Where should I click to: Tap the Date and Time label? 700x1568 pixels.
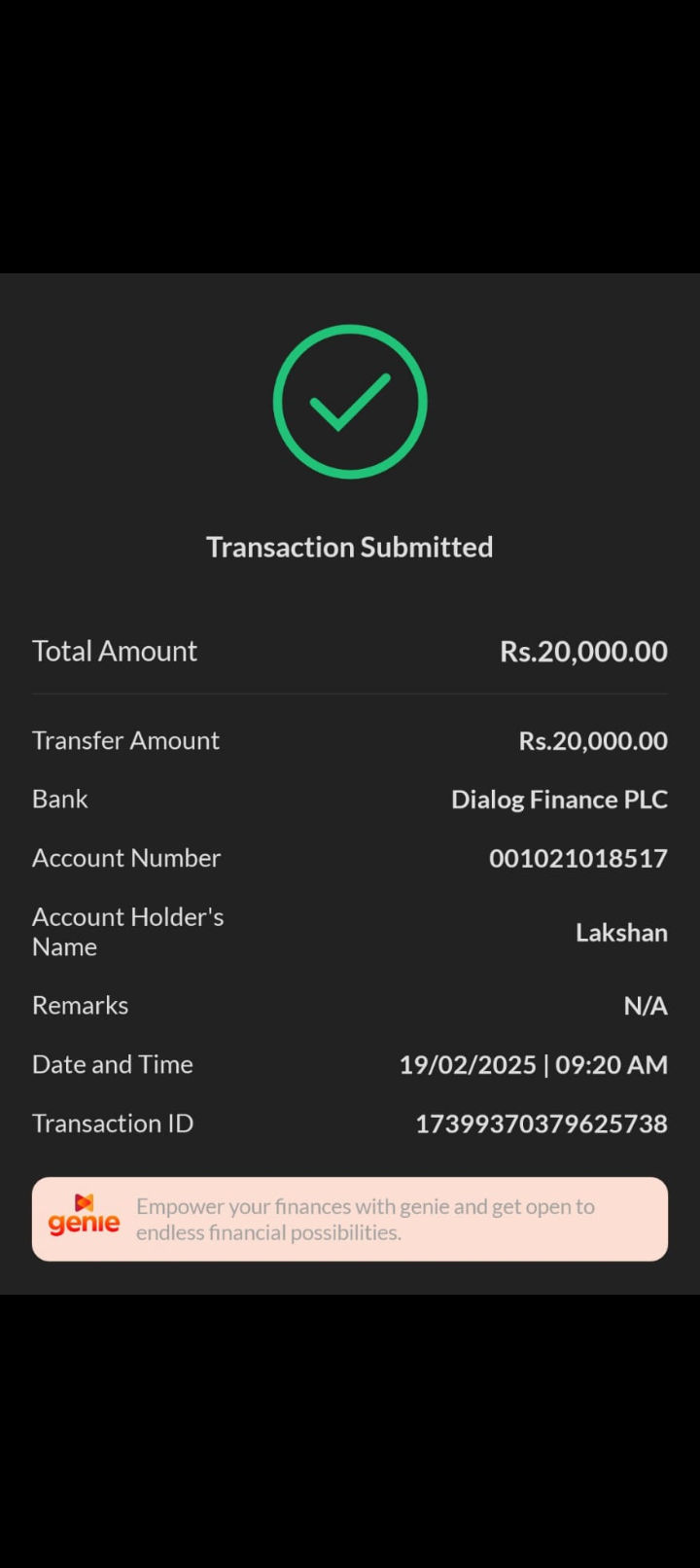(x=113, y=1064)
